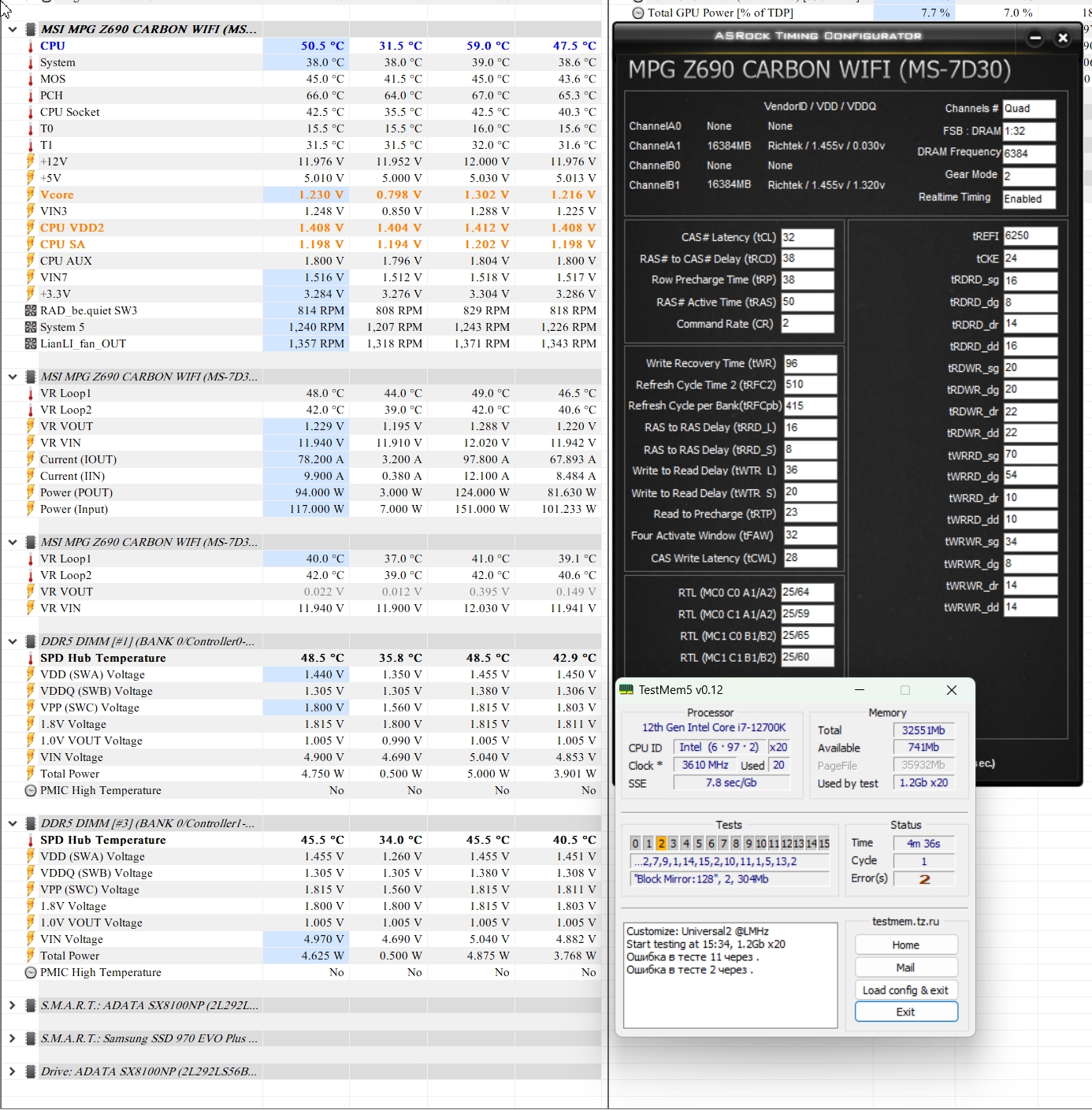The height and width of the screenshot is (1110, 1092).
Task: Select the "124.000 W" Power (POUT) value
Action: point(482,492)
